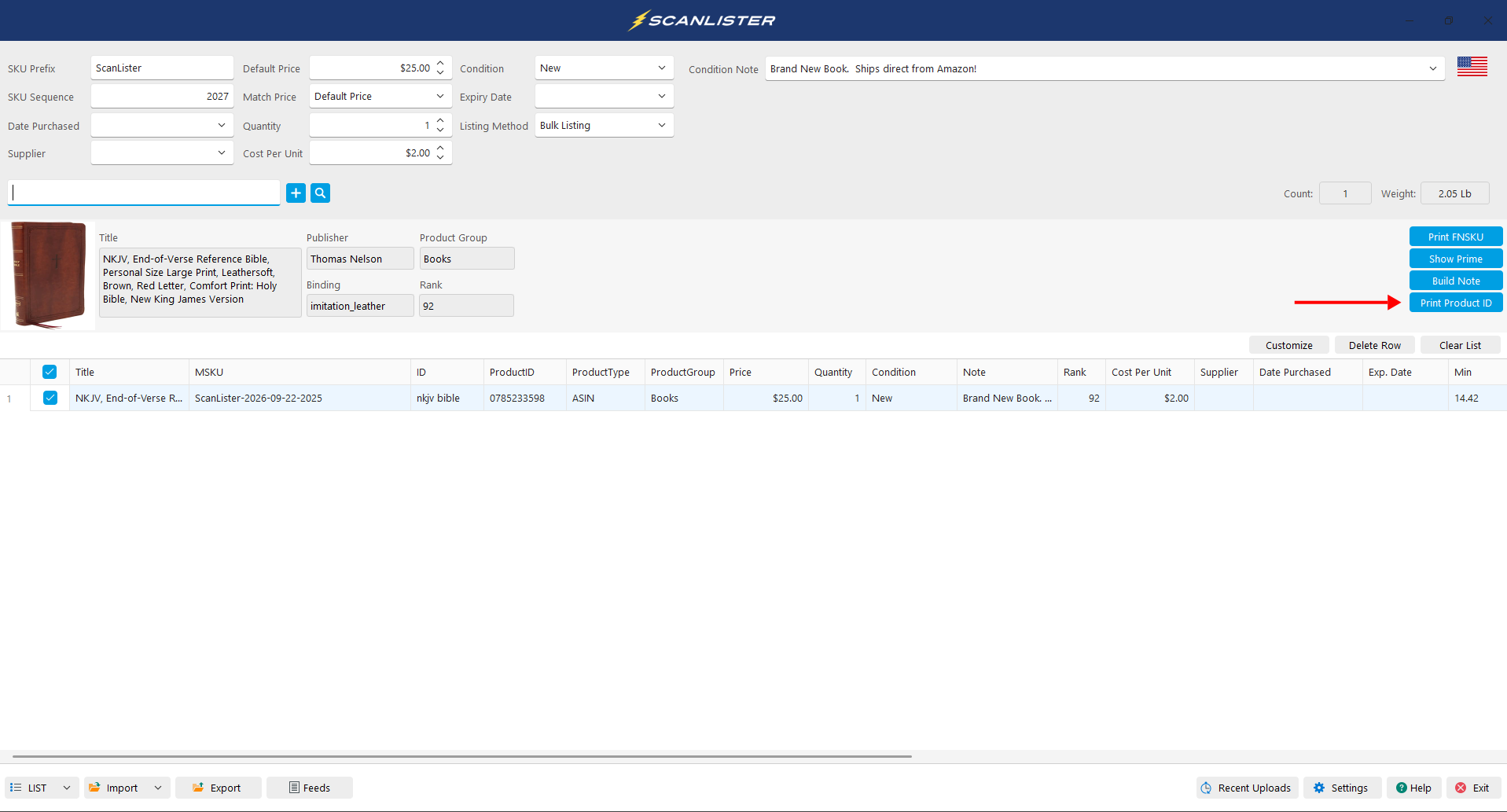1507x812 pixels.
Task: Sort by the Price column header
Action: (766, 372)
